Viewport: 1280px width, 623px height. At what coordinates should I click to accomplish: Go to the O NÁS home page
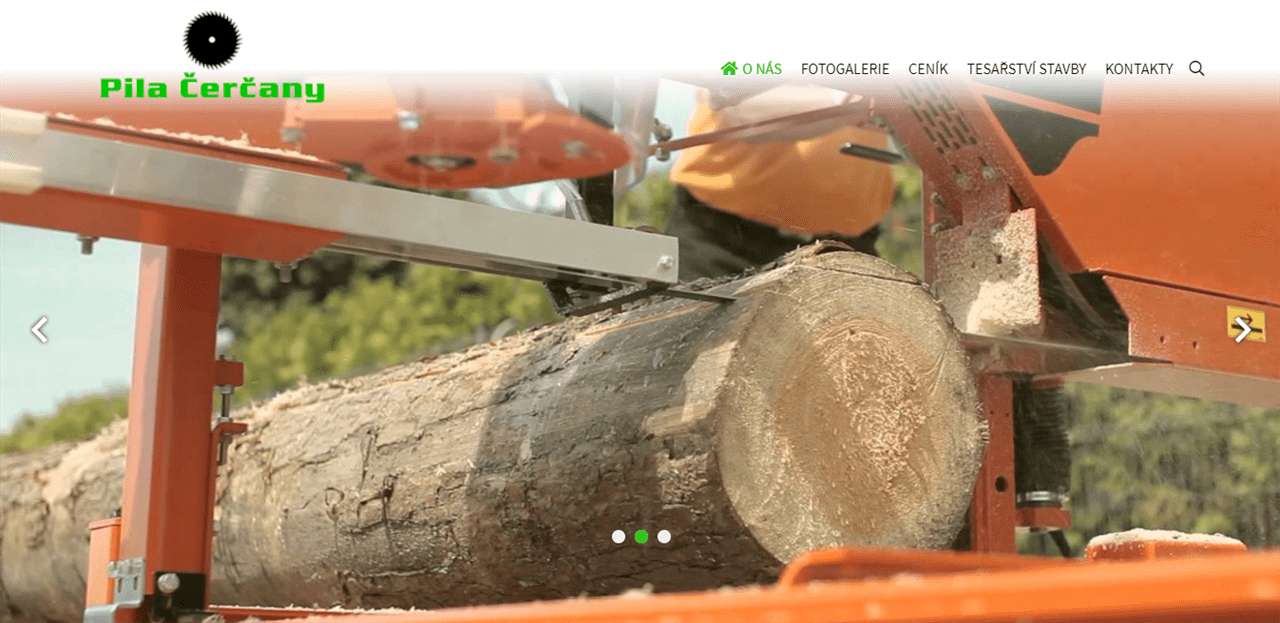pyautogui.click(x=751, y=69)
